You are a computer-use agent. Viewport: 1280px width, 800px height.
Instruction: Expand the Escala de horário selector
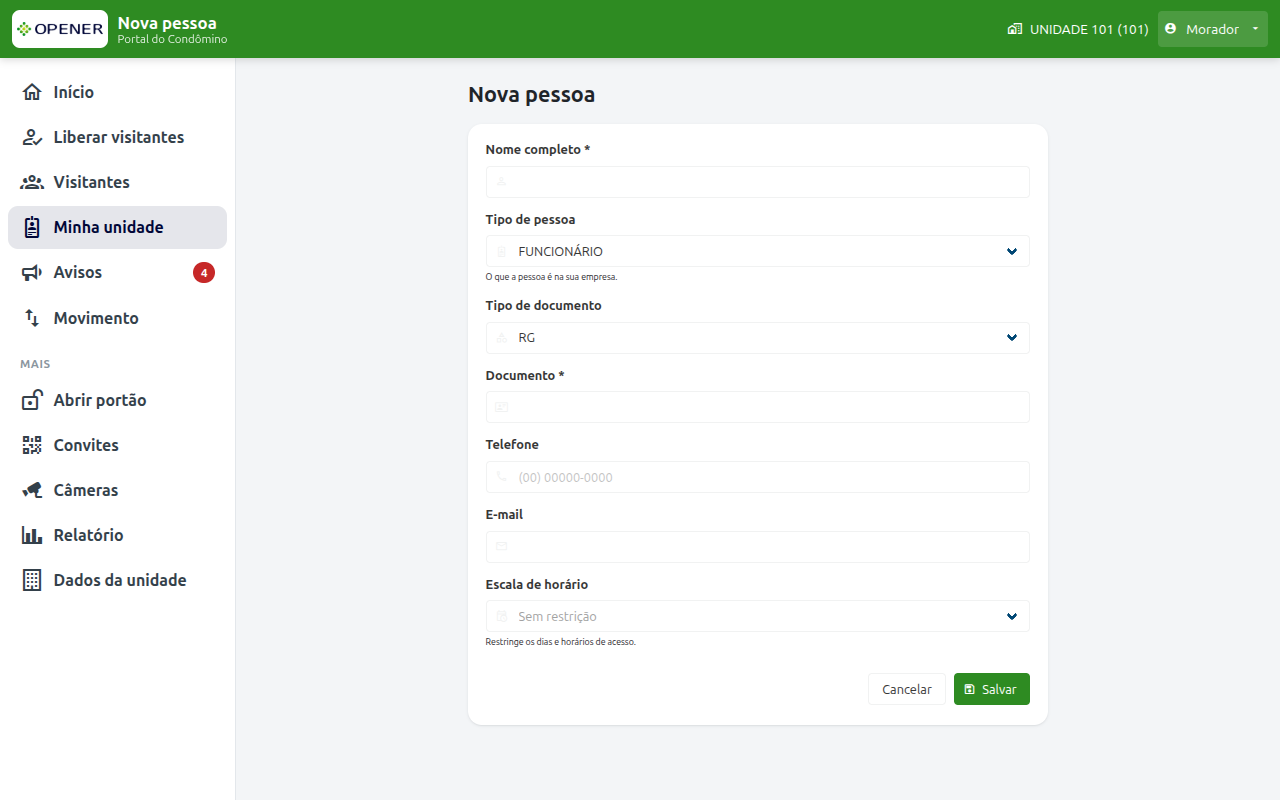click(x=758, y=616)
